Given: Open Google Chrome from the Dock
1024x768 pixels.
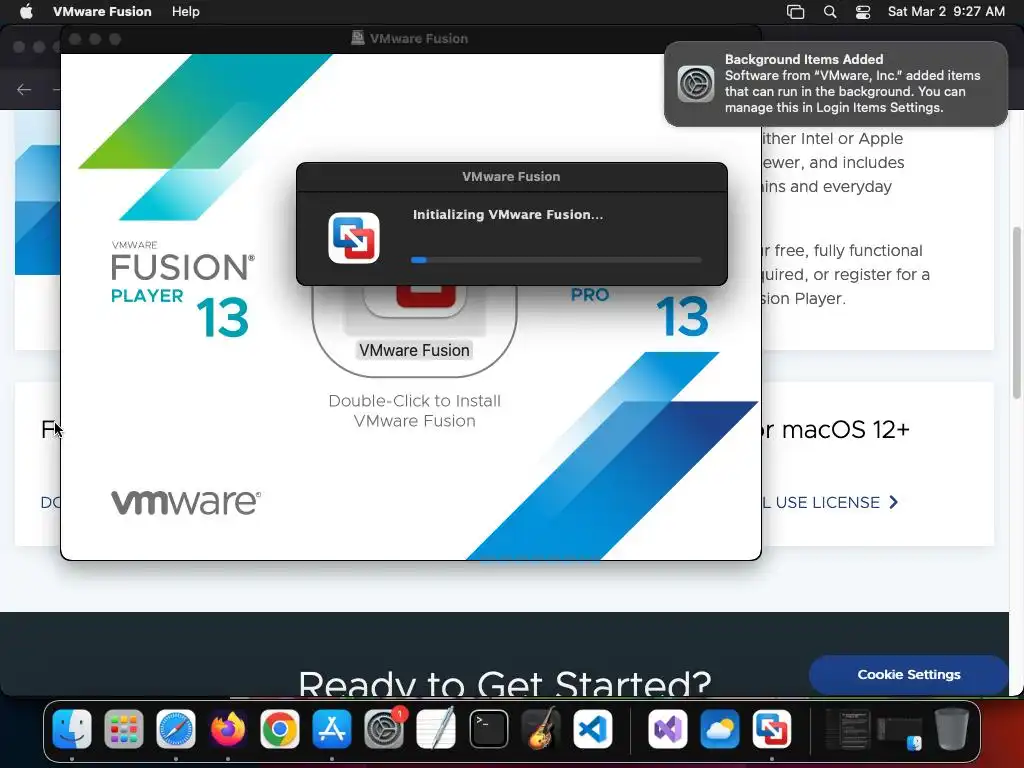Looking at the screenshot, I should click(x=280, y=729).
